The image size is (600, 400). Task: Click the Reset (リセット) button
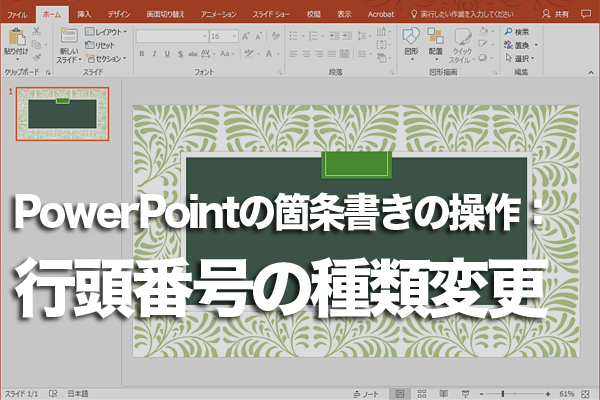coord(99,45)
